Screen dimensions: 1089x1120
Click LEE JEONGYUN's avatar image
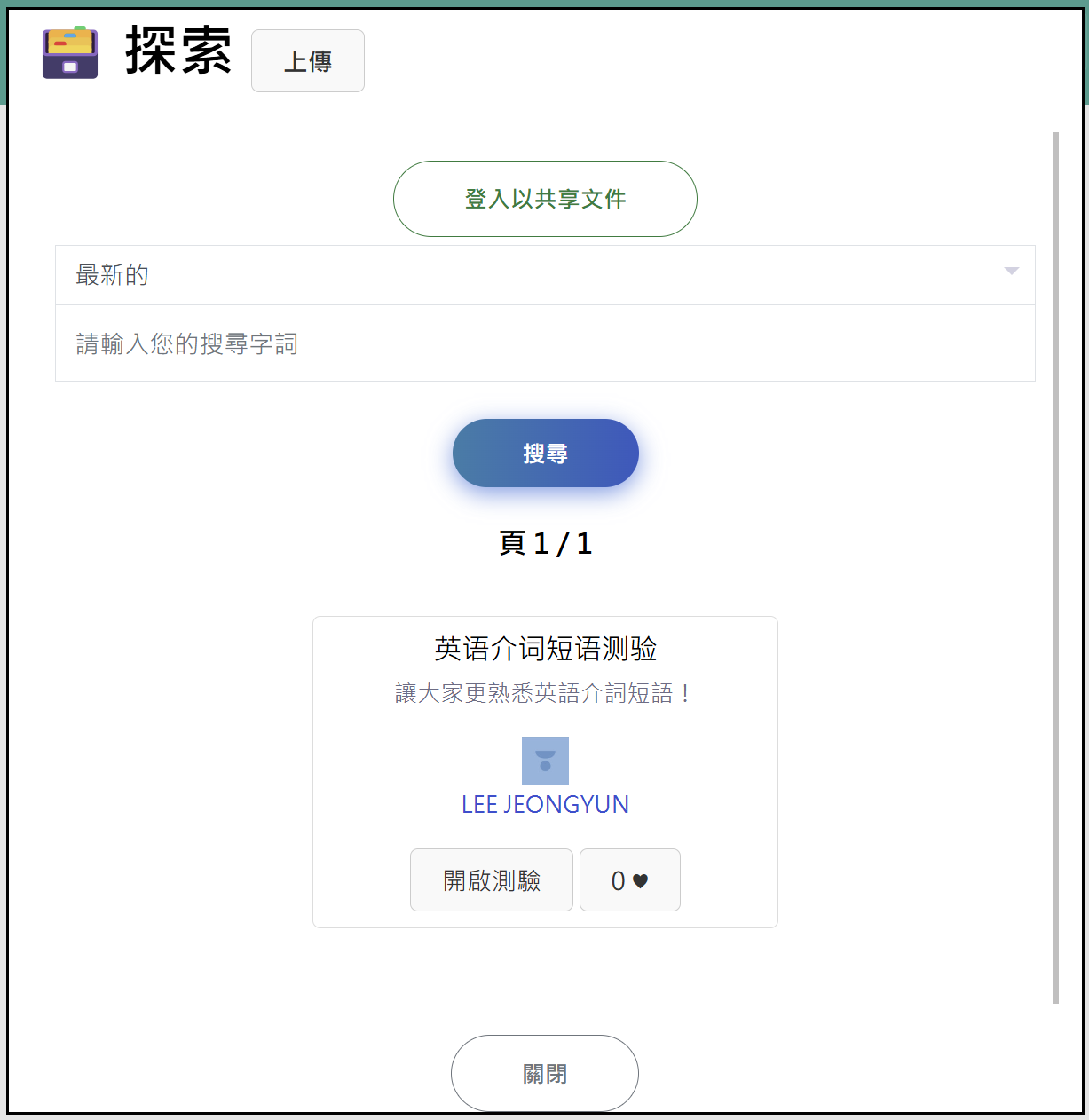(545, 761)
